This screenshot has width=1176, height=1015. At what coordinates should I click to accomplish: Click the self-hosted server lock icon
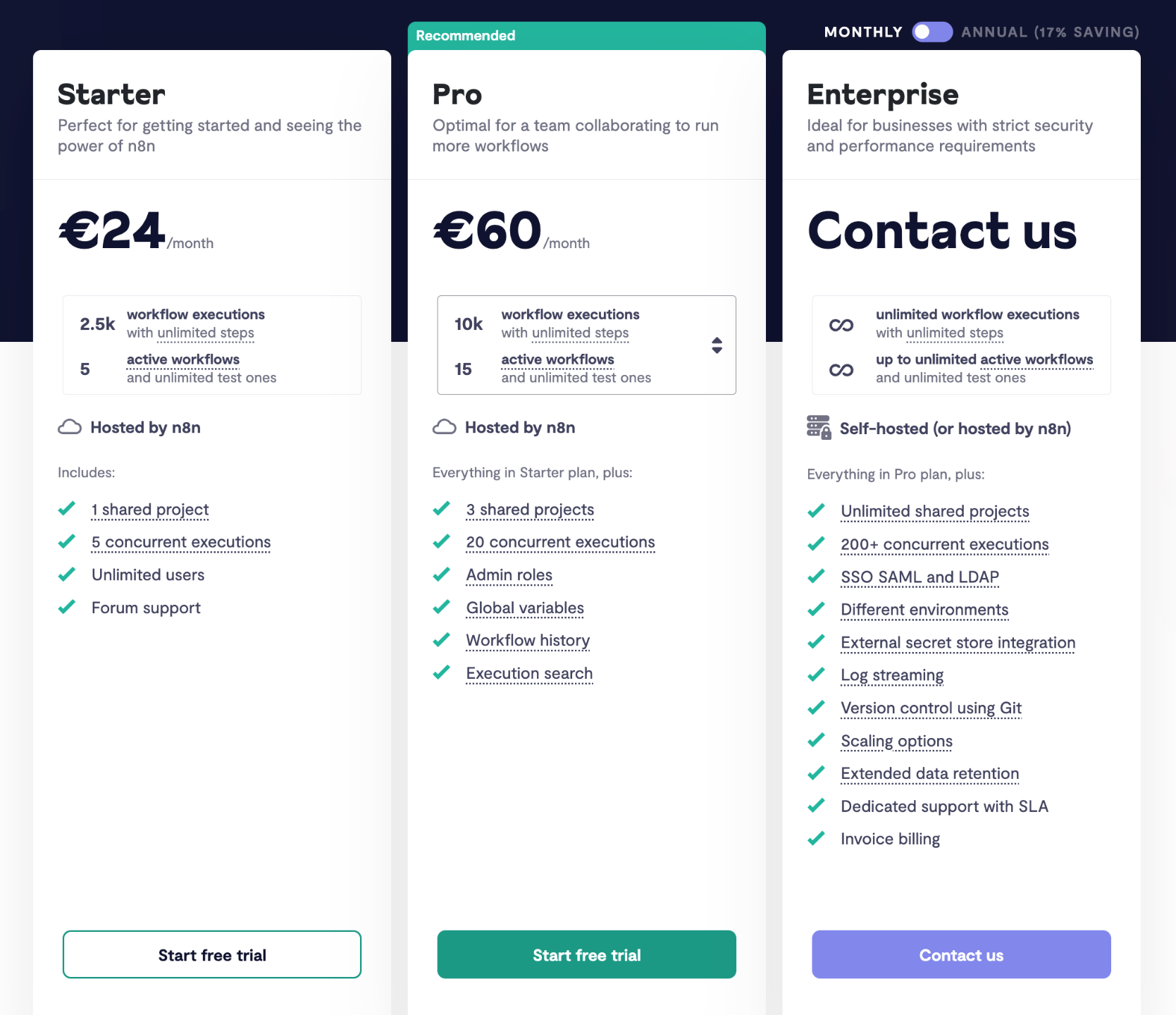pos(819,427)
